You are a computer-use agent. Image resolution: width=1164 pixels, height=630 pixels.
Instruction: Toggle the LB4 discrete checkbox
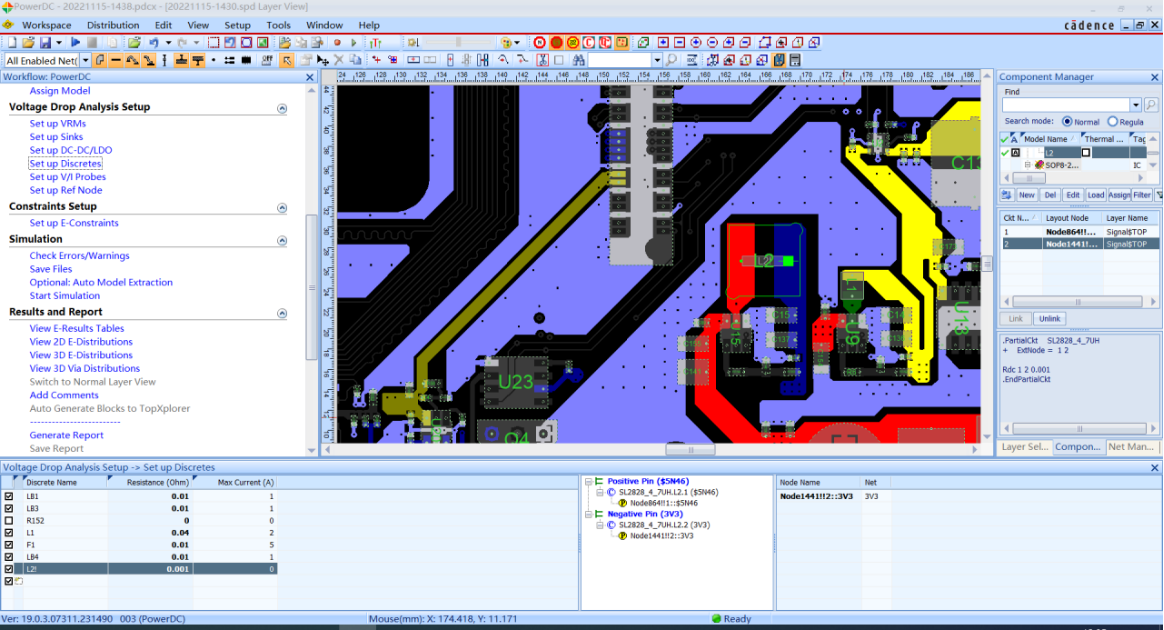pyautogui.click(x=9, y=557)
